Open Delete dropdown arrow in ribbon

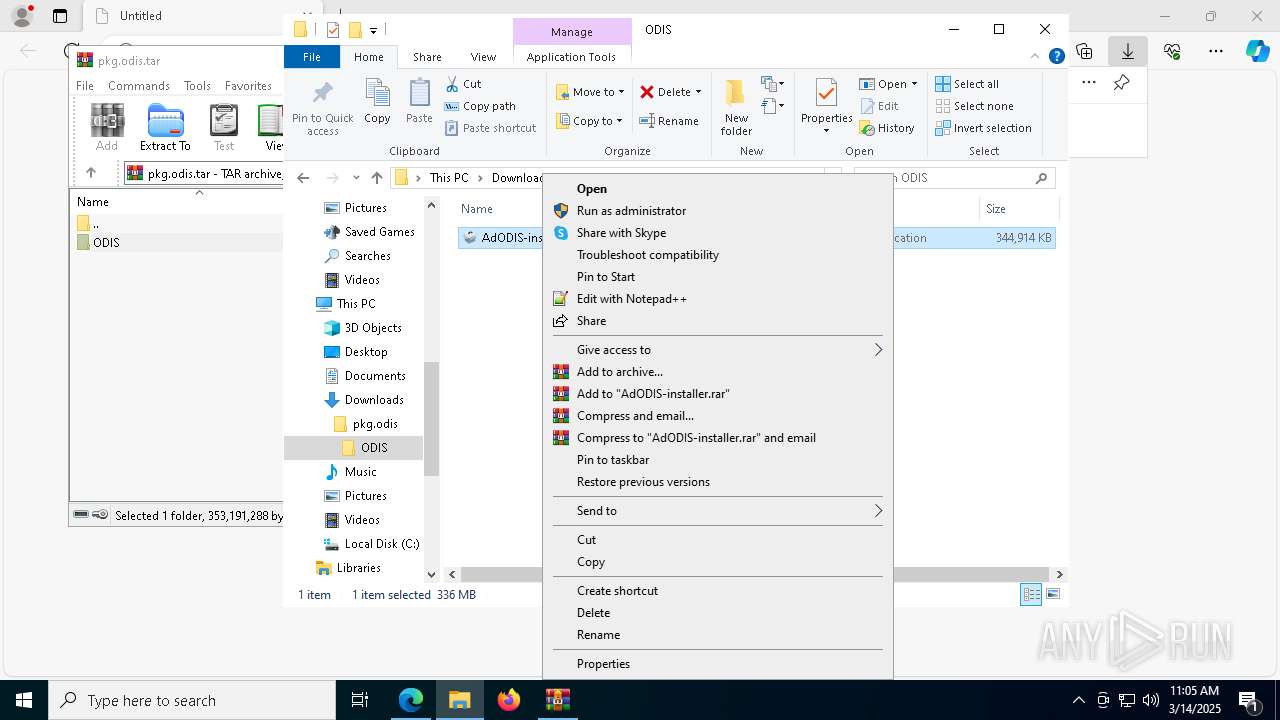(x=698, y=92)
